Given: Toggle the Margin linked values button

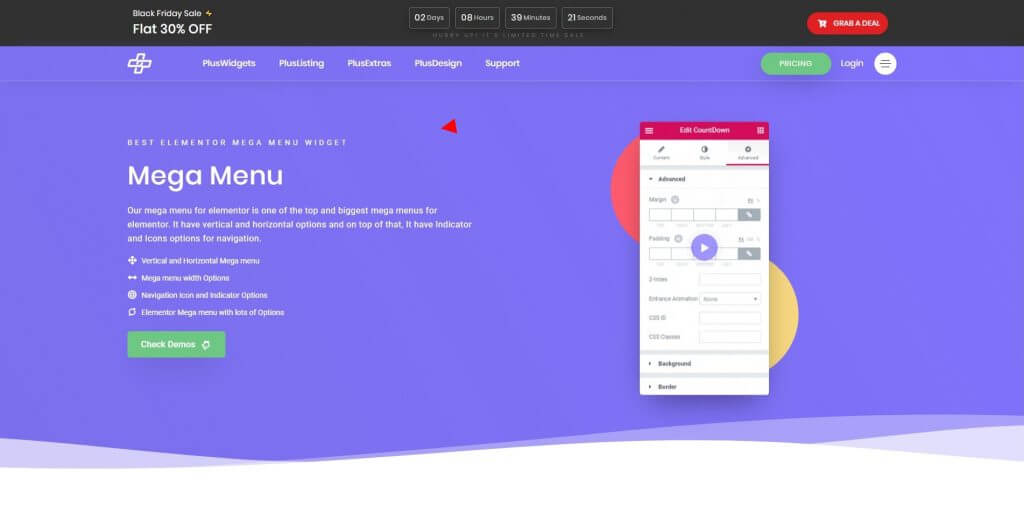Looking at the screenshot, I should pyautogui.click(x=749, y=215).
